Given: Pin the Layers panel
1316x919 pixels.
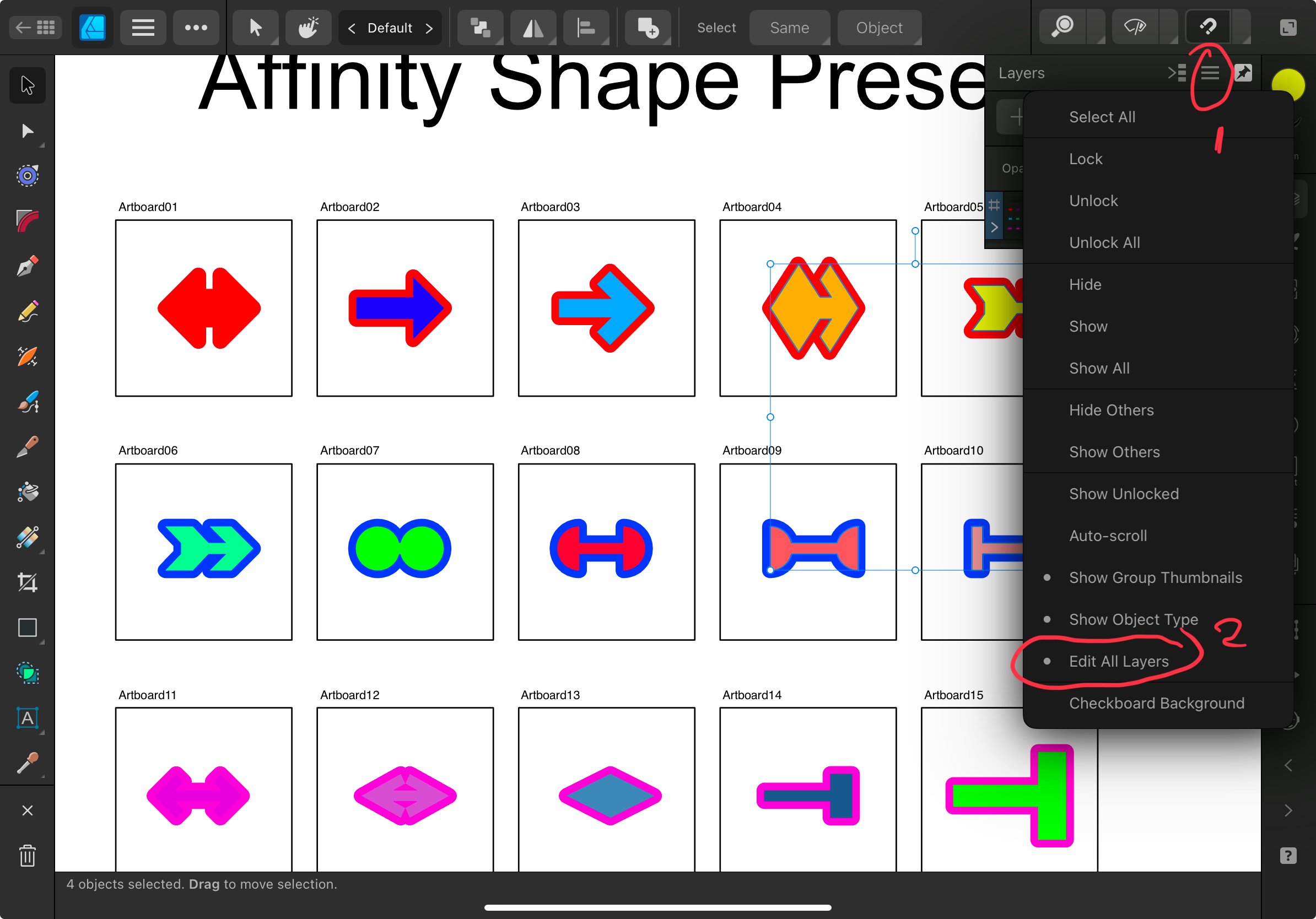Looking at the screenshot, I should [1243, 73].
